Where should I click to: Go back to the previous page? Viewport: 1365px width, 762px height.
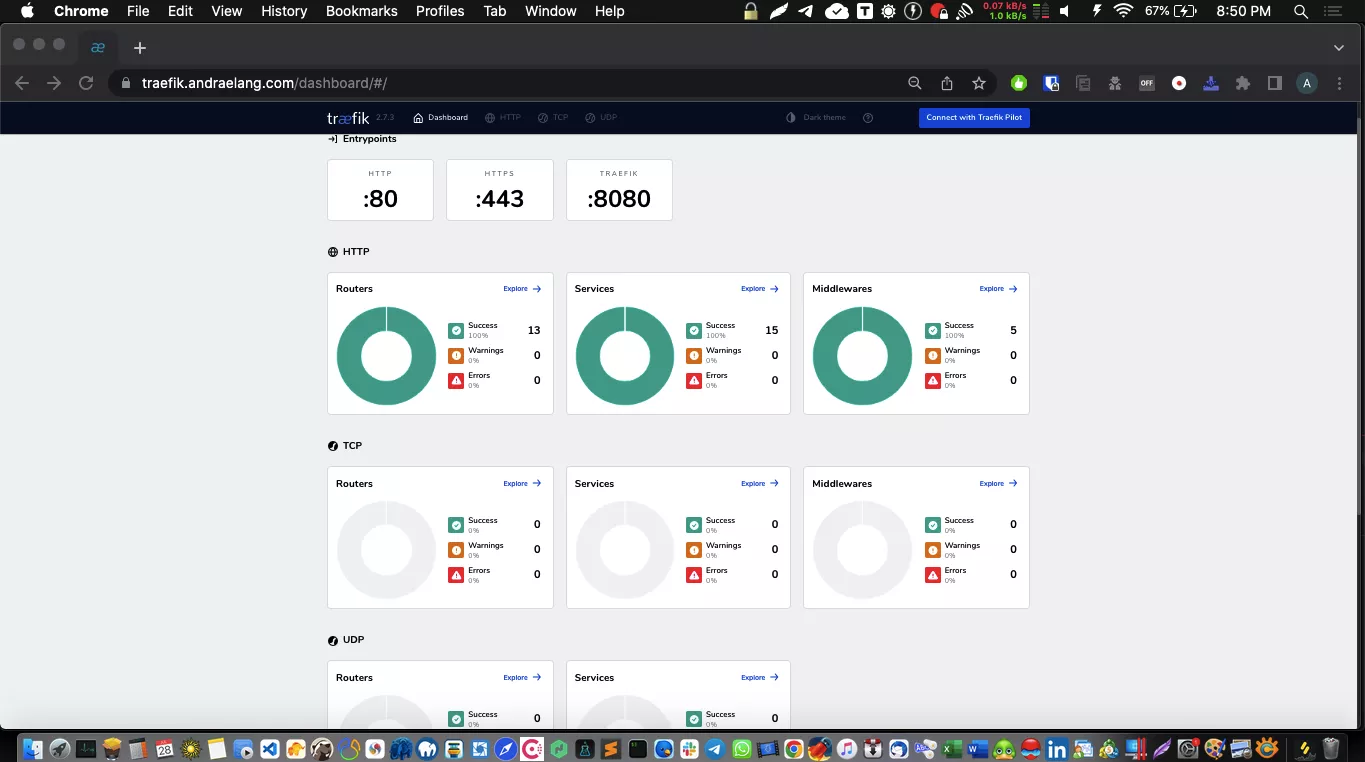point(22,83)
